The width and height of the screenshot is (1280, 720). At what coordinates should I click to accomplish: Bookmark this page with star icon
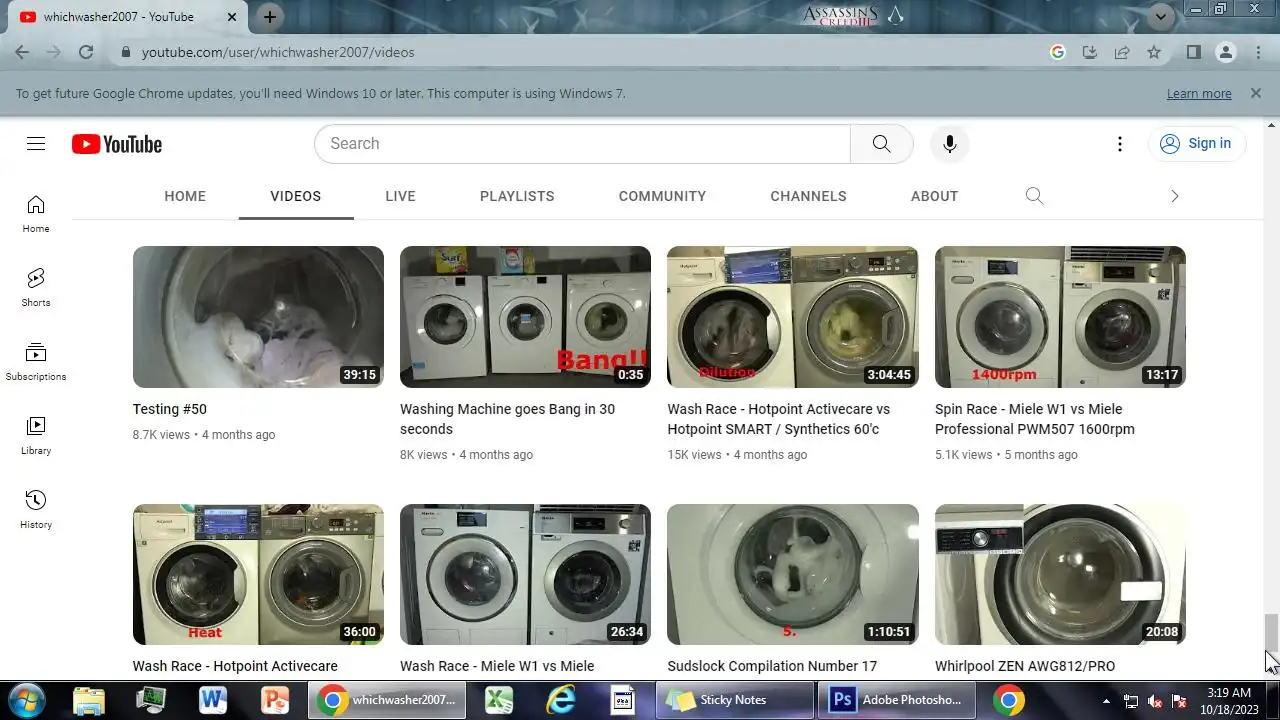coord(1154,52)
